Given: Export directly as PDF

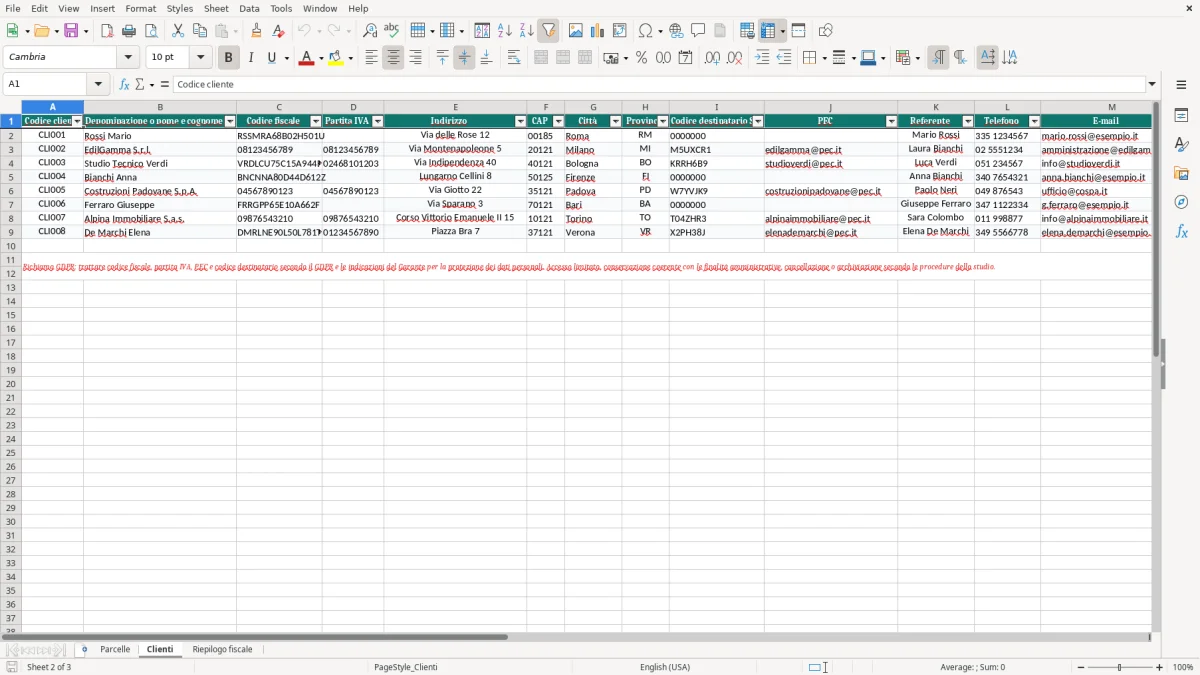Looking at the screenshot, I should tap(107, 31).
